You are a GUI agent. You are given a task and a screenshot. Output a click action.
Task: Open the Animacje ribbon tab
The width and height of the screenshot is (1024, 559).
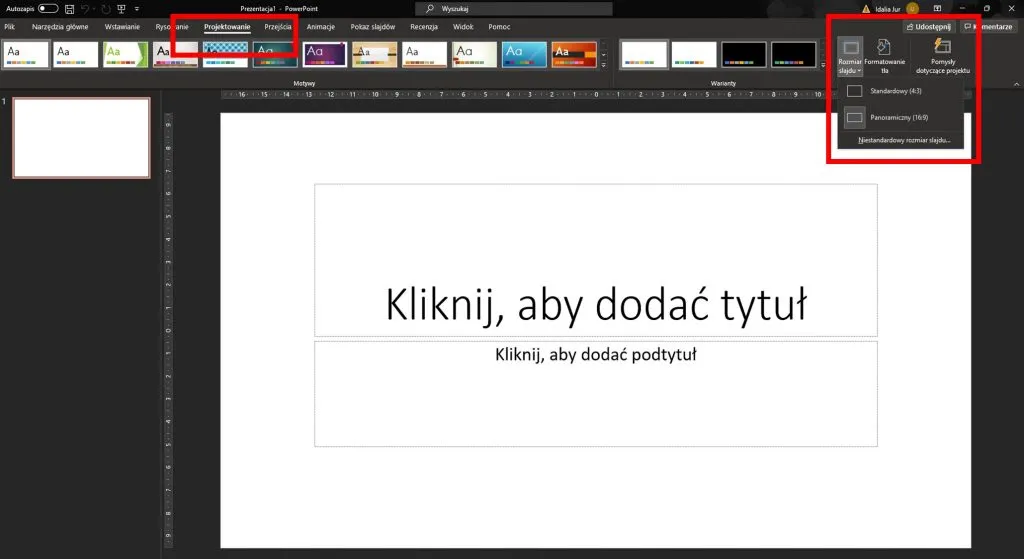tap(321, 27)
